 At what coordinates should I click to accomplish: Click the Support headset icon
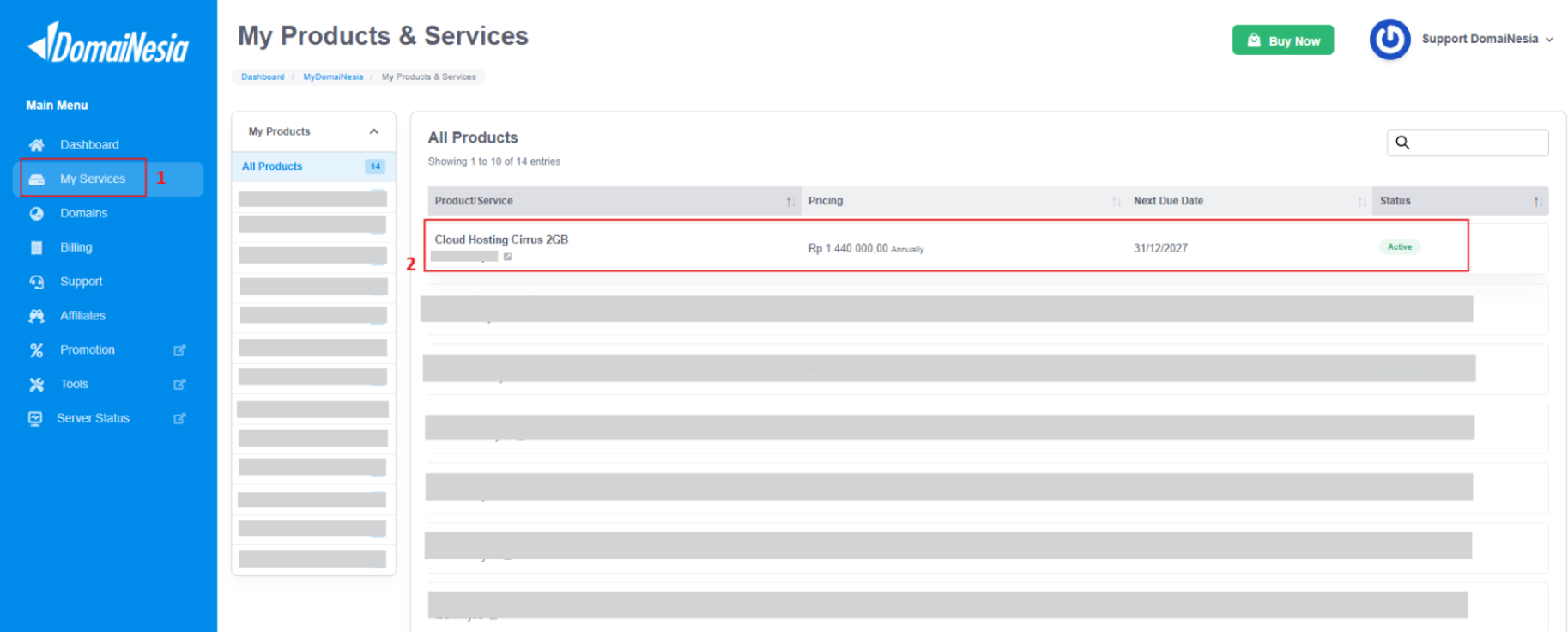coord(36,282)
